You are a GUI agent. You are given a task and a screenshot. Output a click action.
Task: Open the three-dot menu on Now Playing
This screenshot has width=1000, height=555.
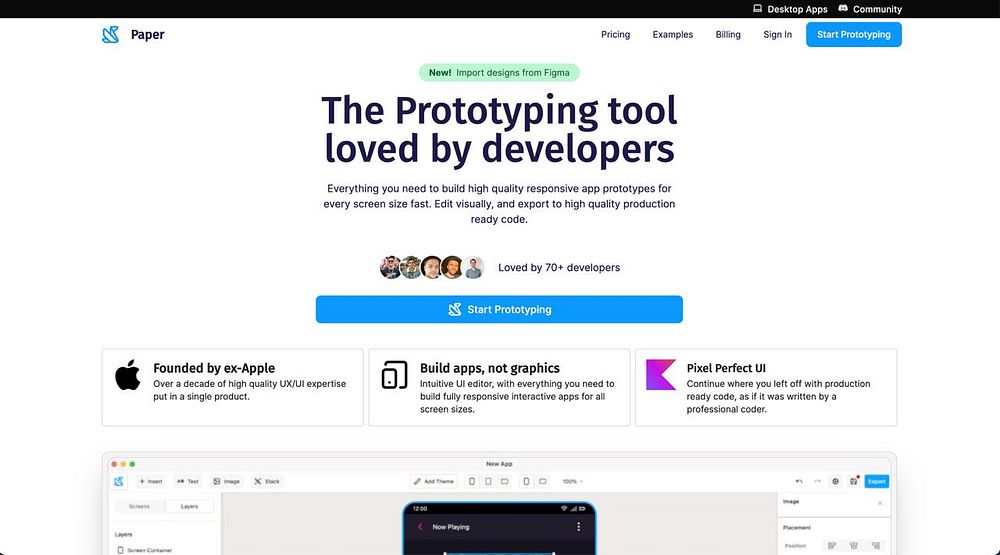pyautogui.click(x=578, y=527)
